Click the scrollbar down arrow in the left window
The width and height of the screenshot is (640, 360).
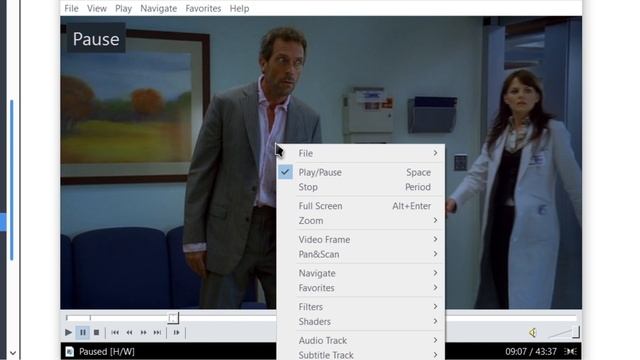(x=13, y=353)
